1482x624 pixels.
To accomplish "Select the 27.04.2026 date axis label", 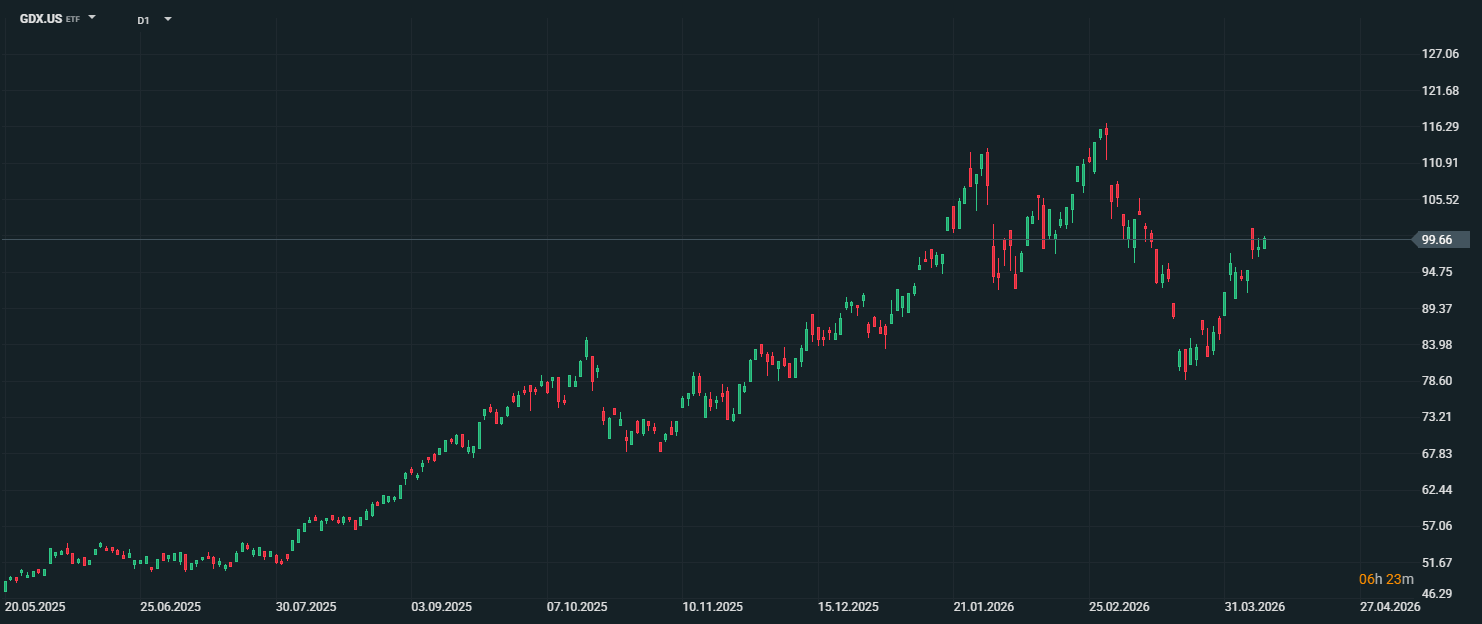I will [x=1390, y=607].
